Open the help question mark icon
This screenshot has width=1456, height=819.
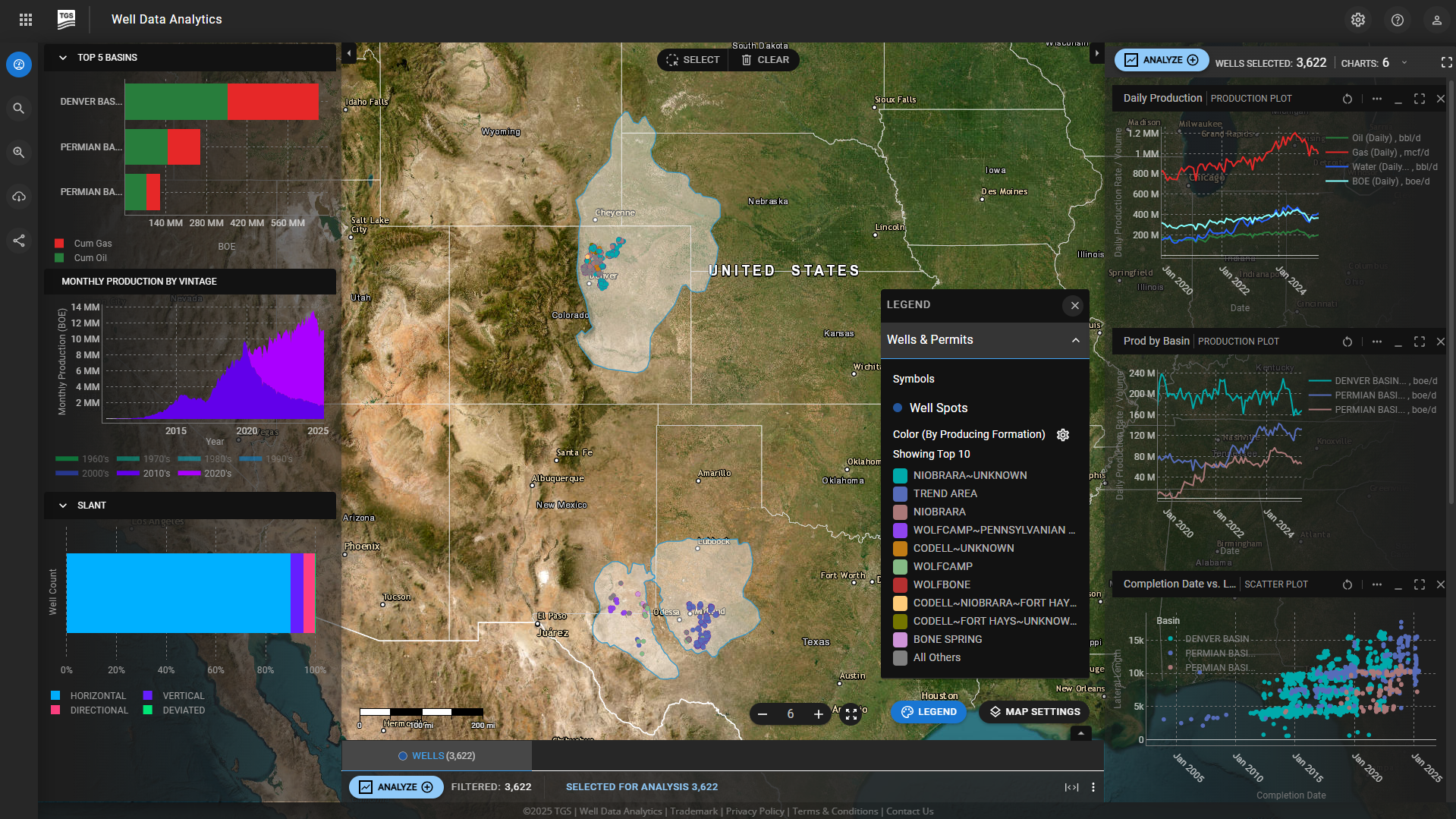click(x=1397, y=20)
